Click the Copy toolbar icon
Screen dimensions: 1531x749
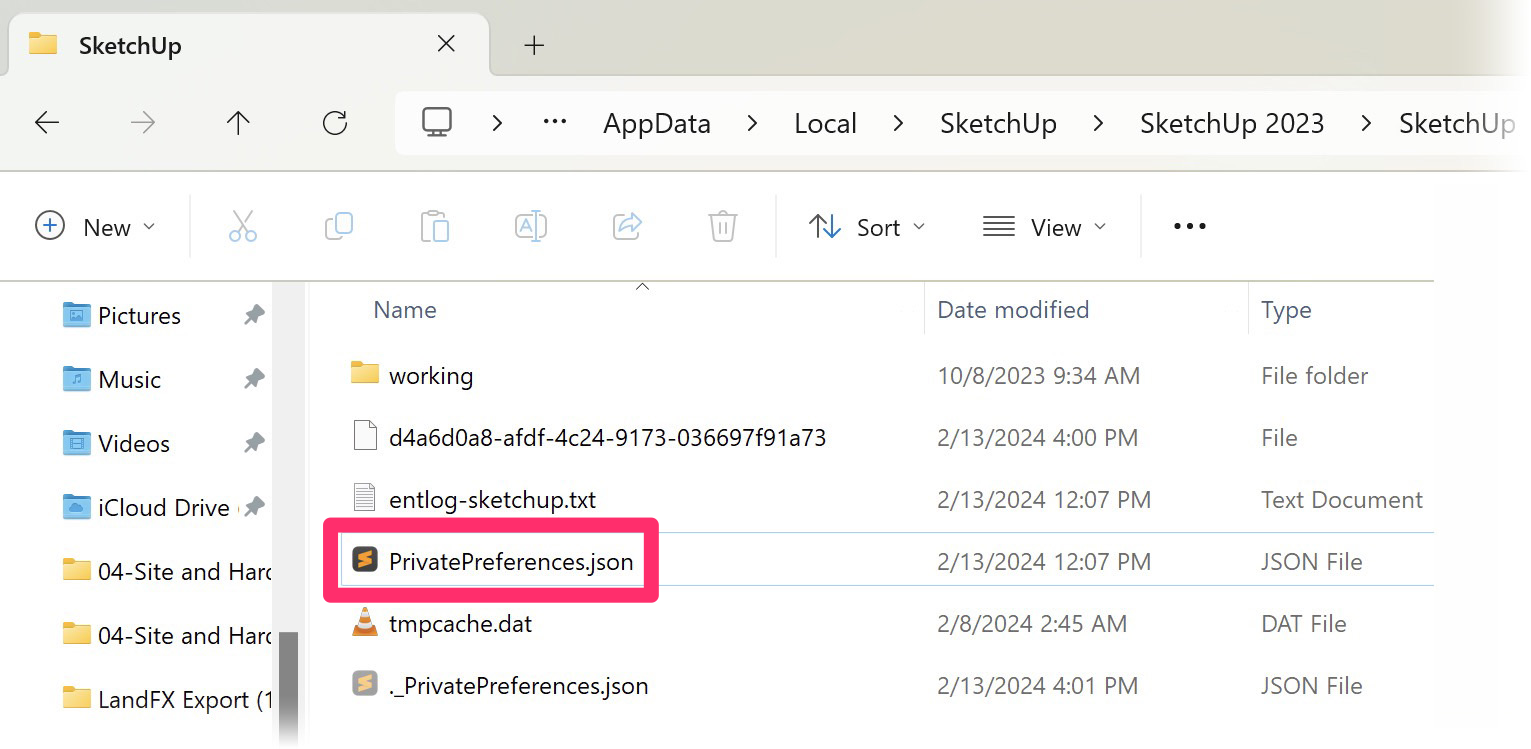(x=339, y=226)
